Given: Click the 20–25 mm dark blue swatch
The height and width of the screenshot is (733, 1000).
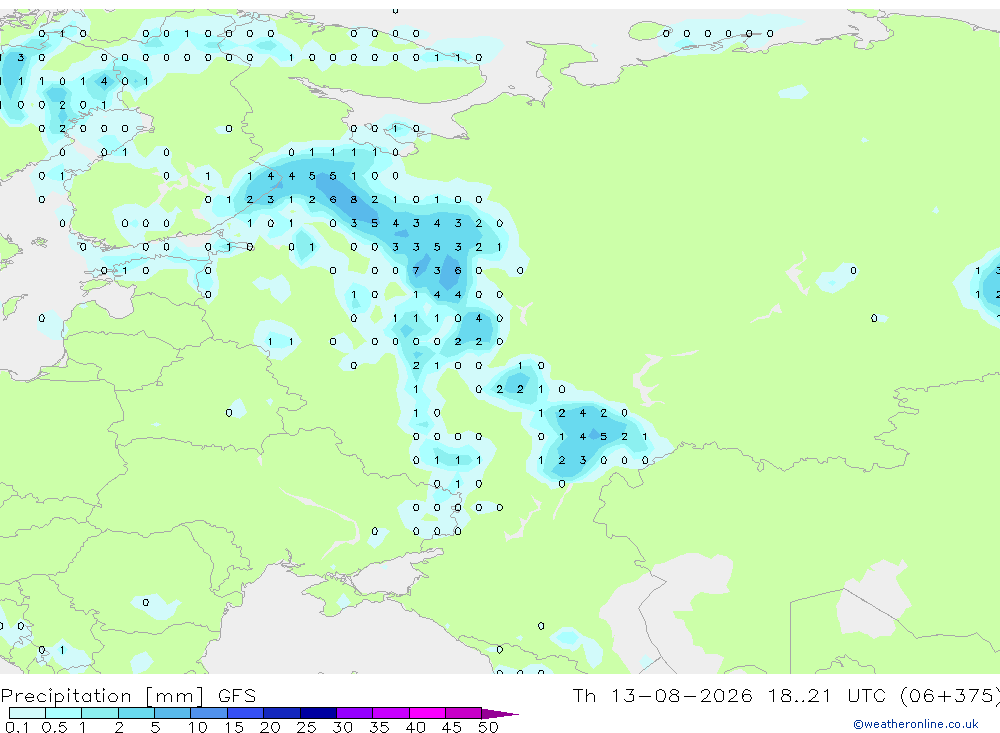Looking at the screenshot, I should 282,713.
